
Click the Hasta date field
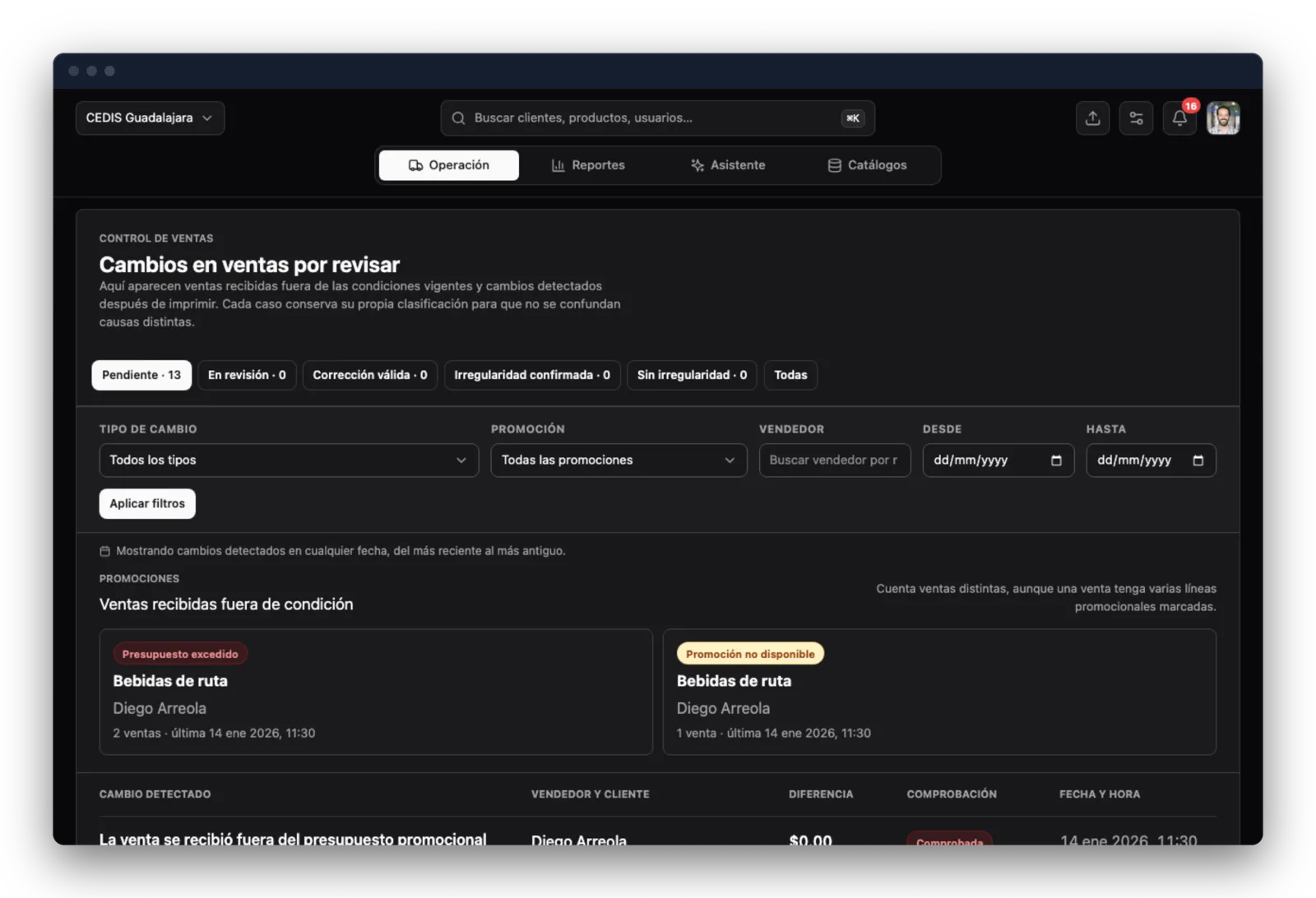pos(1151,461)
